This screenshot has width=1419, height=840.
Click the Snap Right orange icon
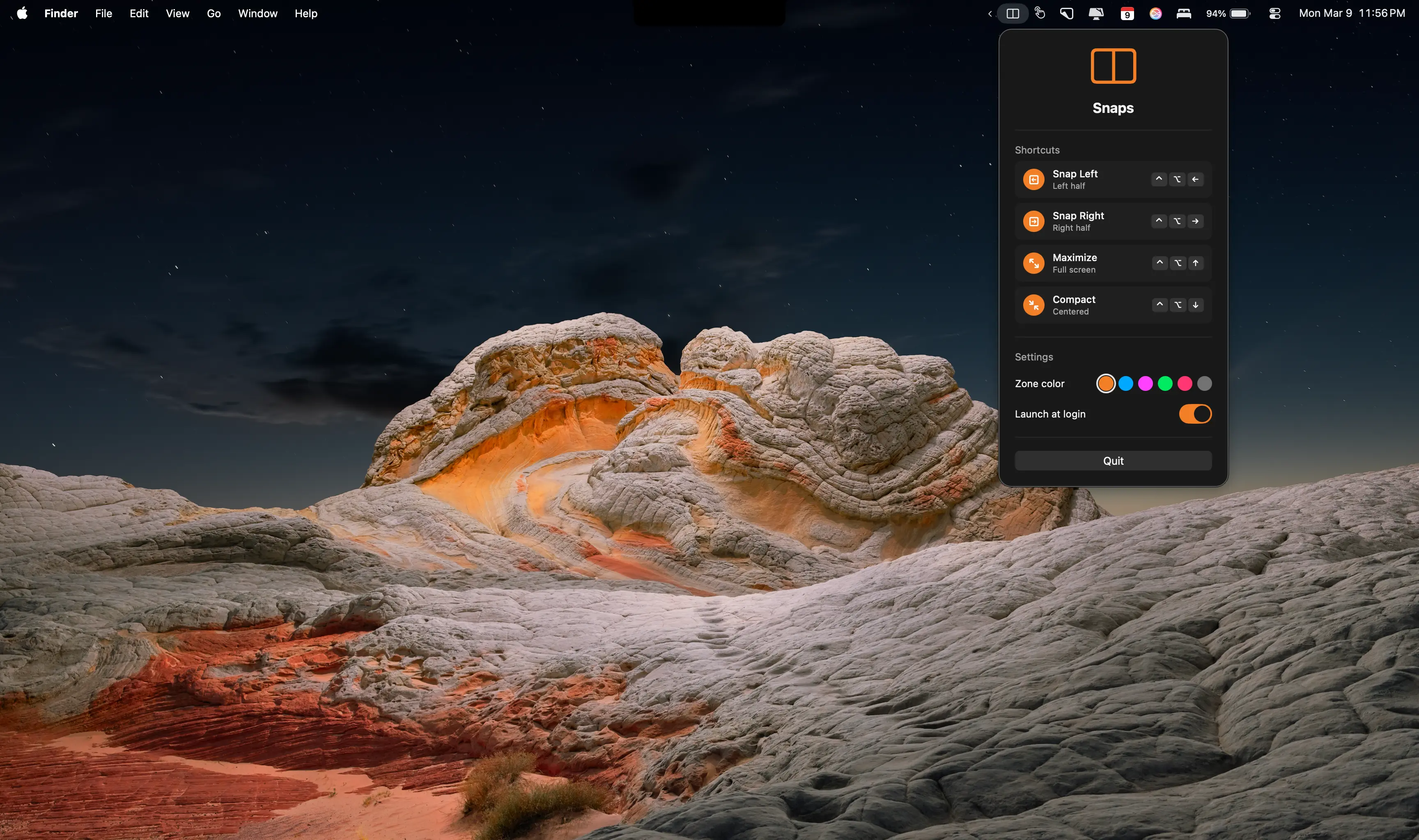[x=1033, y=221]
